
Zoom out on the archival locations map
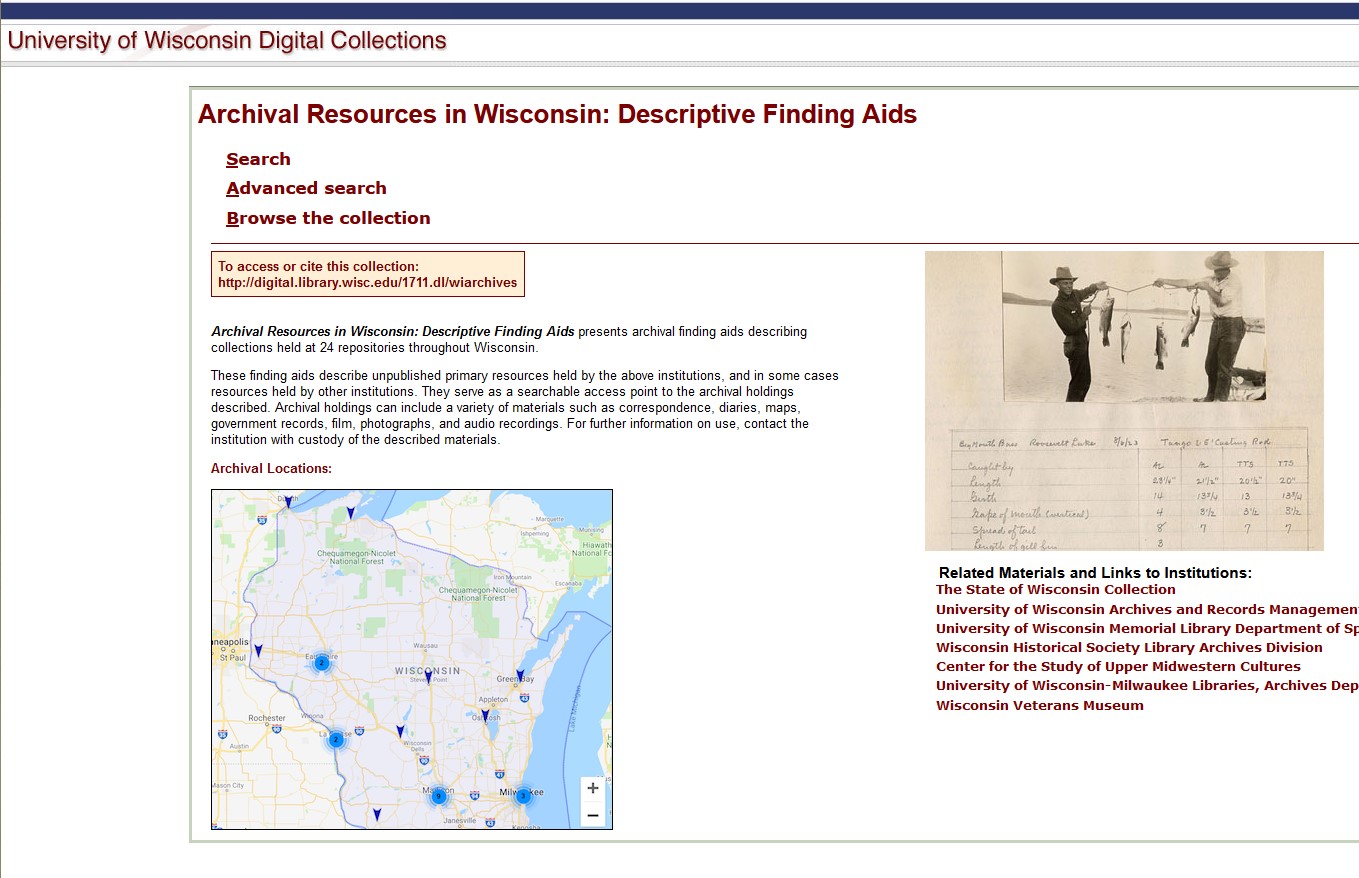593,815
